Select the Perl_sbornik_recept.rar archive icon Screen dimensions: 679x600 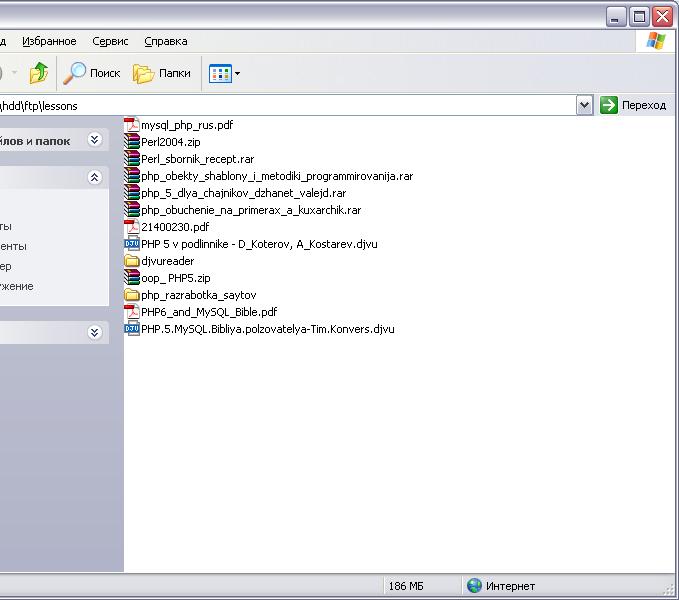[x=132, y=159]
